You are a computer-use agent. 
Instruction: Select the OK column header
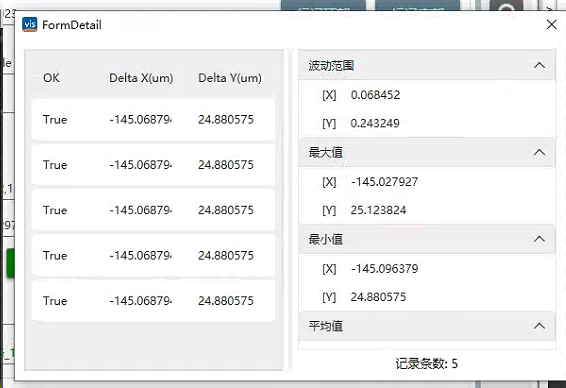(51, 78)
